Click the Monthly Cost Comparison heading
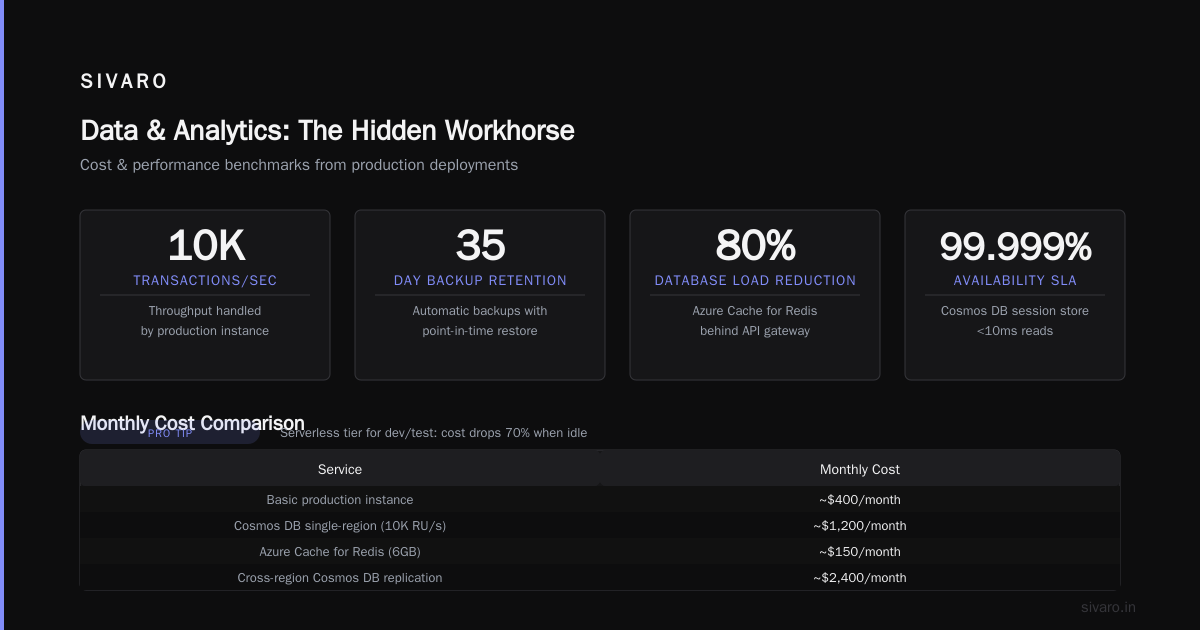This screenshot has width=1200, height=630. (x=192, y=423)
